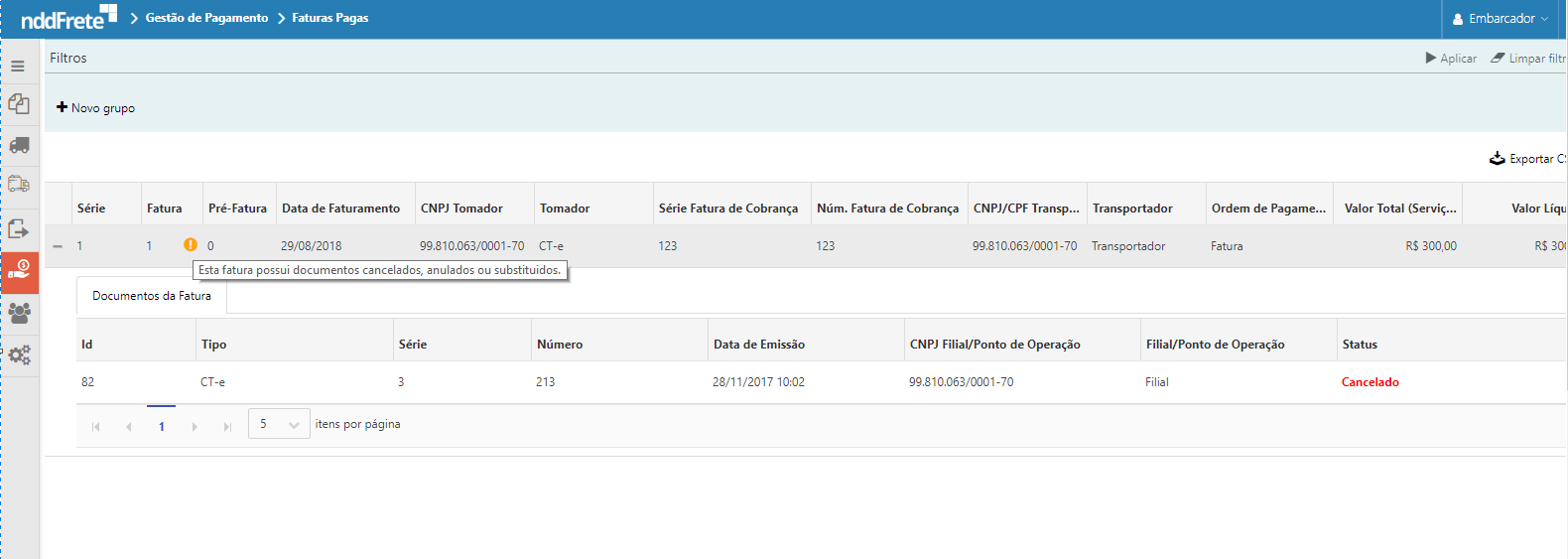1568x559 pixels.
Task: Open the settings gears sidebar icon
Action: pyautogui.click(x=19, y=354)
